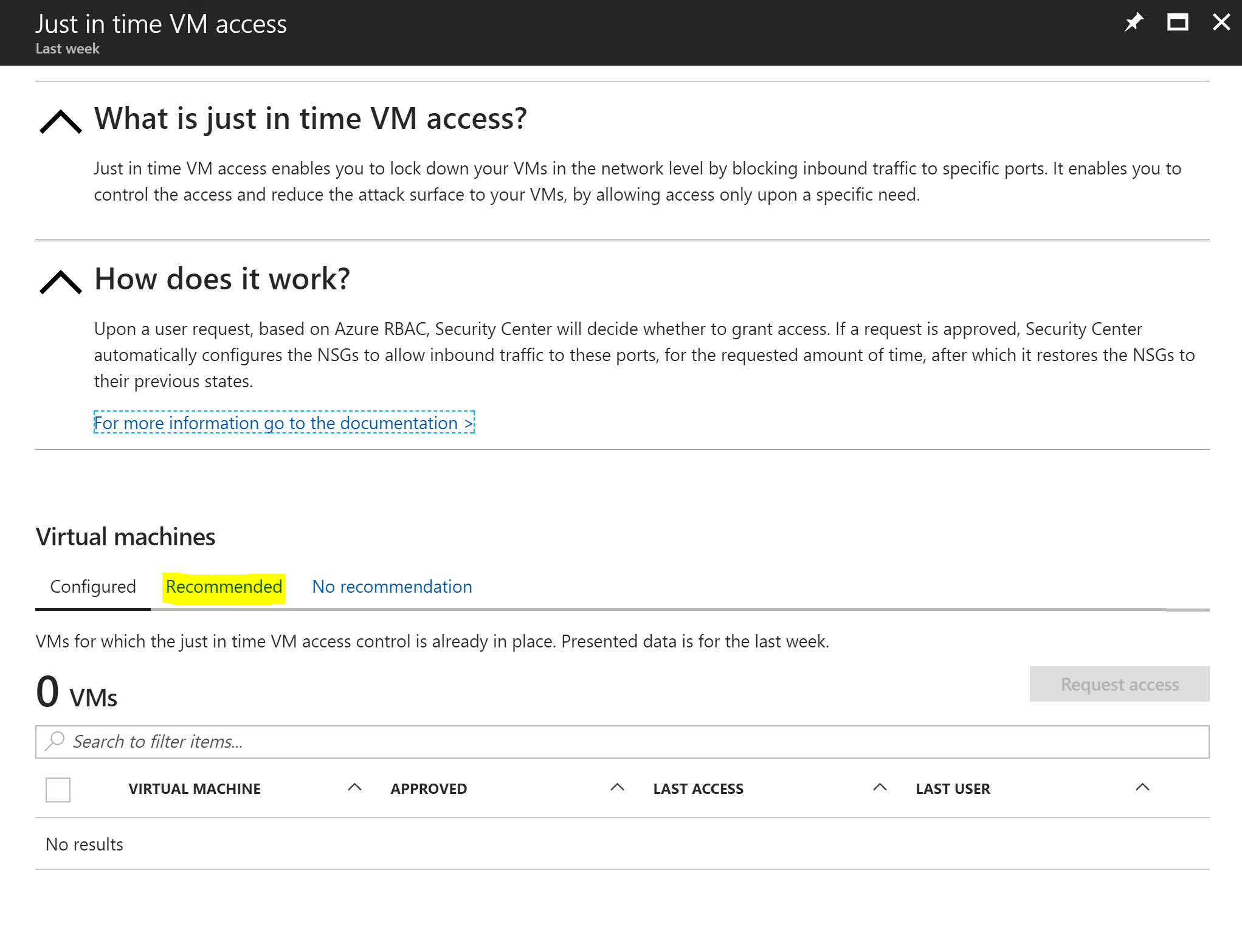The image size is (1242, 952).
Task: Open the documentation link
Action: [x=284, y=423]
